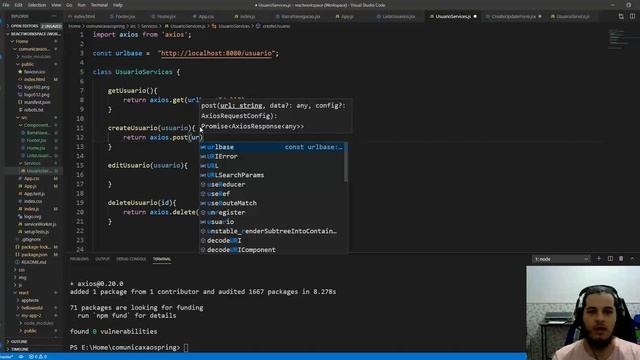Open the Selection menu
Image resolution: width=640 pixels, height=360 pixels.
coord(37,5)
